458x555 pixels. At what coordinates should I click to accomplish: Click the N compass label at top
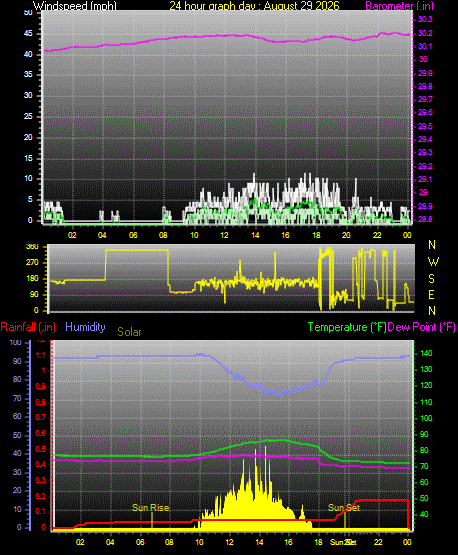(432, 245)
